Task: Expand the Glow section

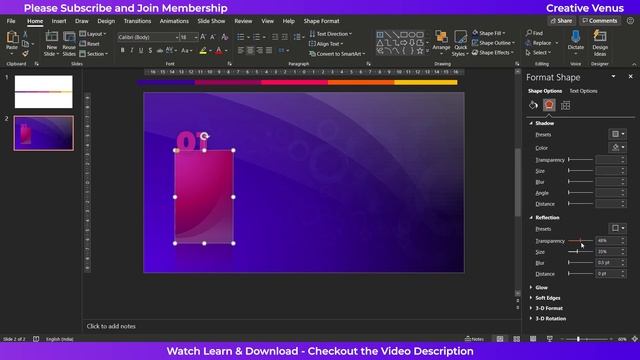Action: (531, 287)
